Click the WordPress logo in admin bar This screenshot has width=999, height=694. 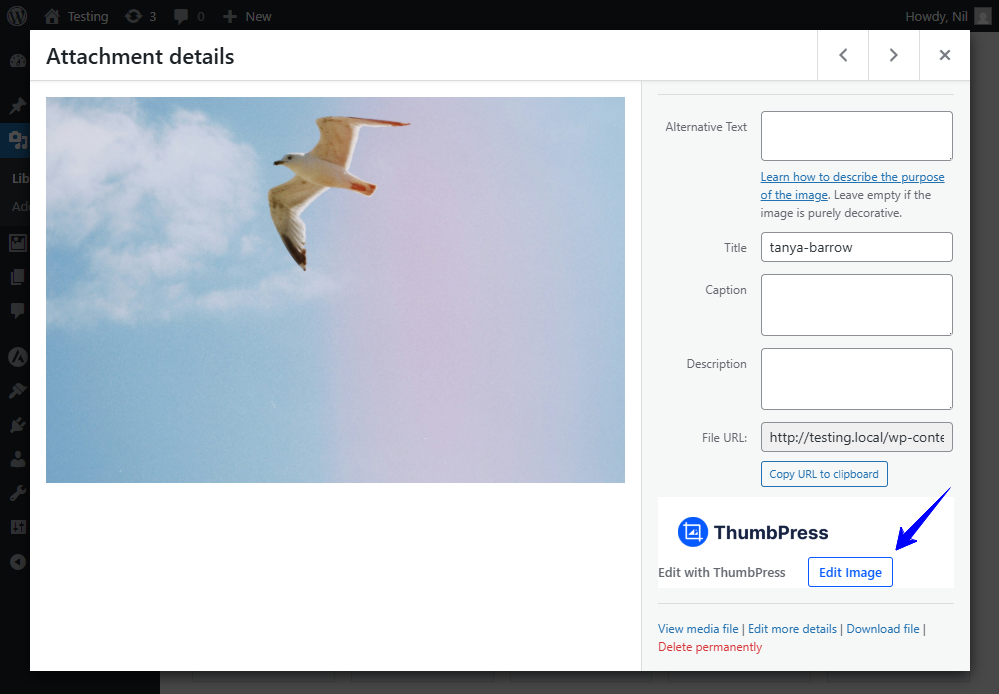tap(17, 16)
